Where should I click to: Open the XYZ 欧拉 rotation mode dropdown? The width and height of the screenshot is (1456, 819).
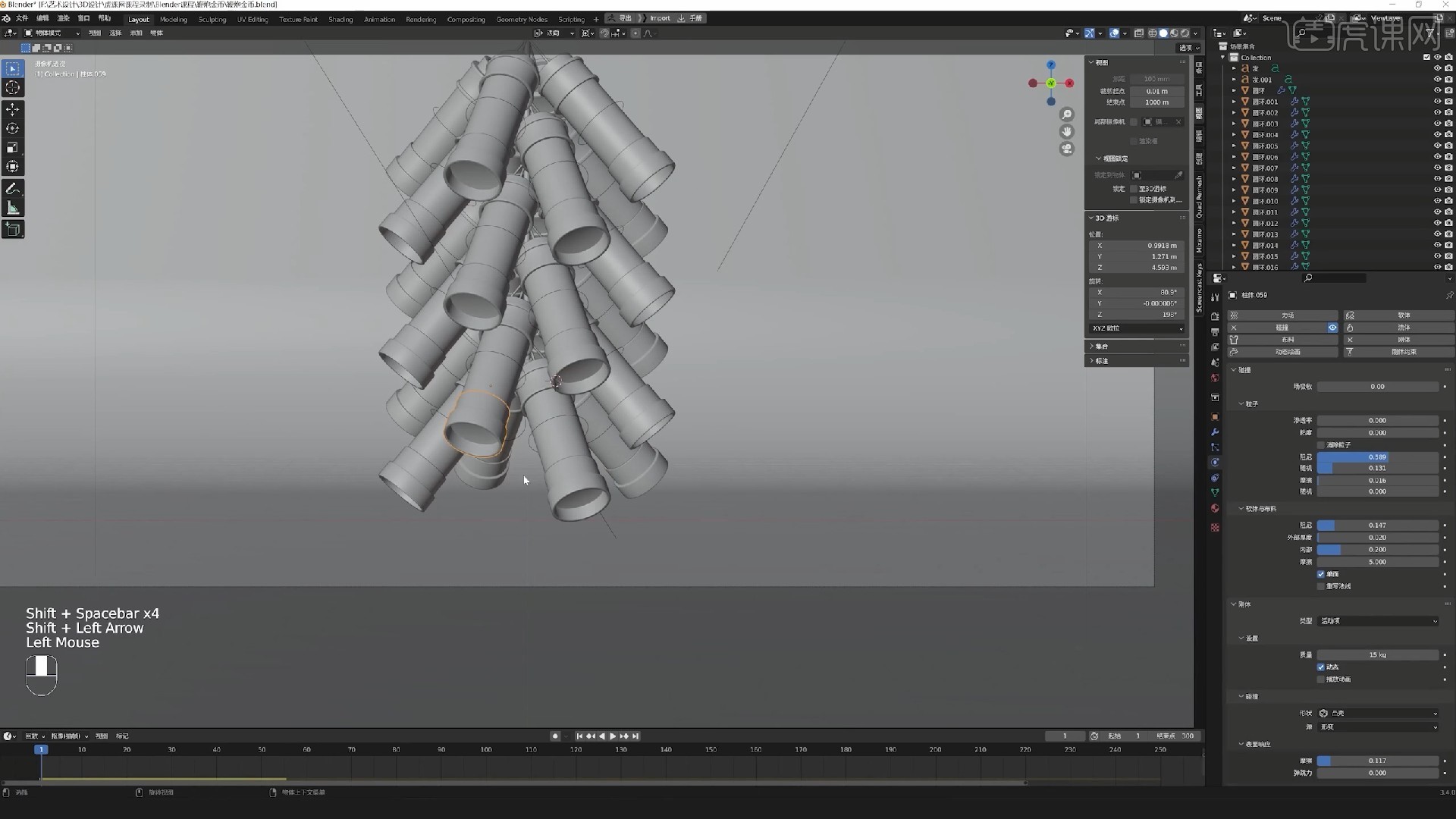pyautogui.click(x=1137, y=328)
